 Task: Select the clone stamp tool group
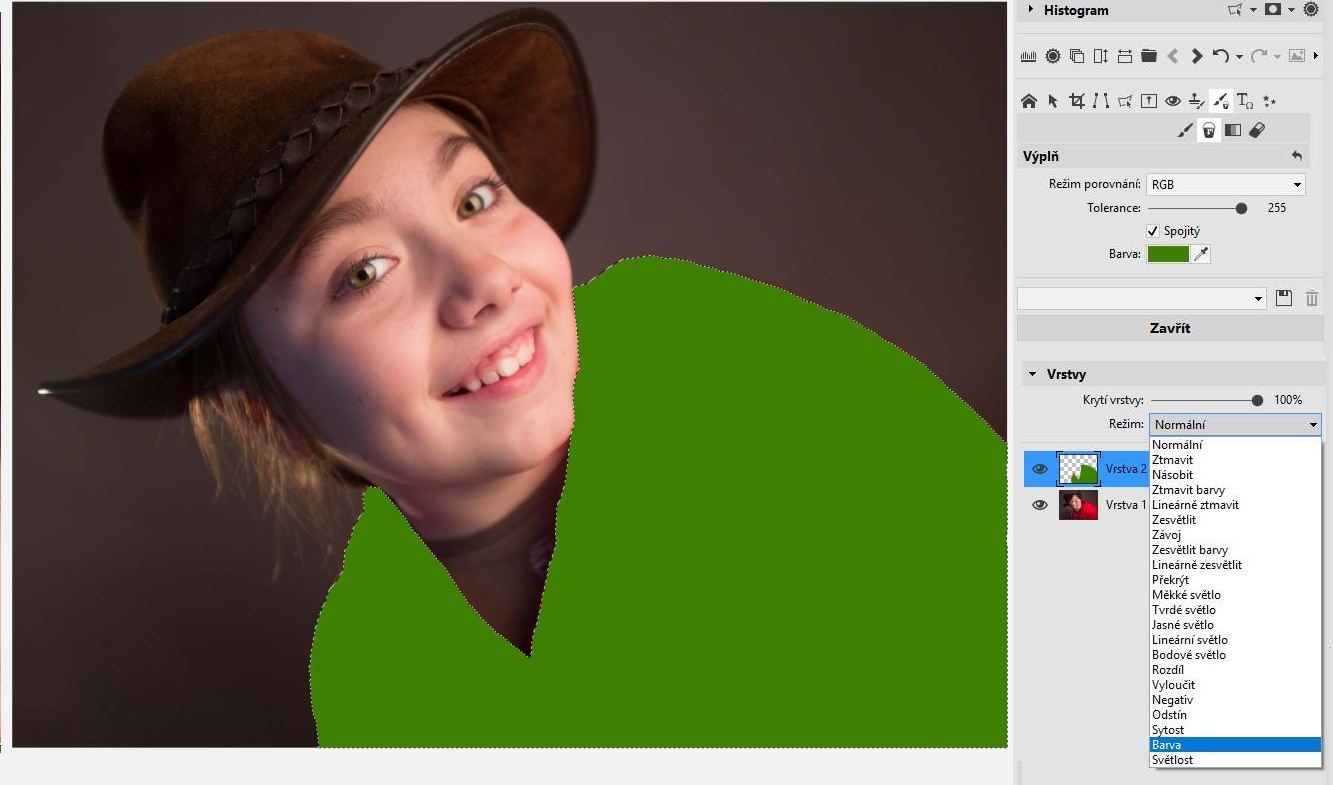click(x=1196, y=101)
